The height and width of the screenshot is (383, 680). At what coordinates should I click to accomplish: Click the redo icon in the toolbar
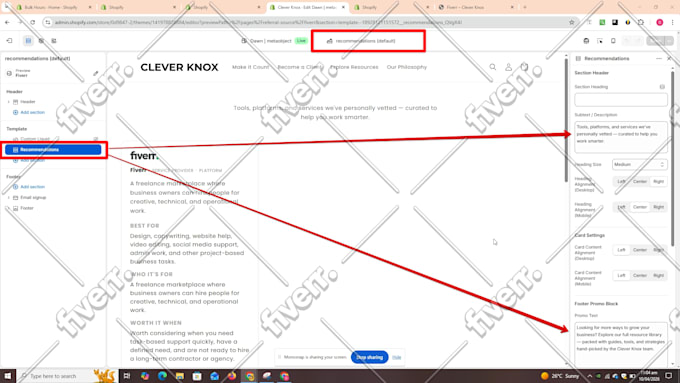638,41
